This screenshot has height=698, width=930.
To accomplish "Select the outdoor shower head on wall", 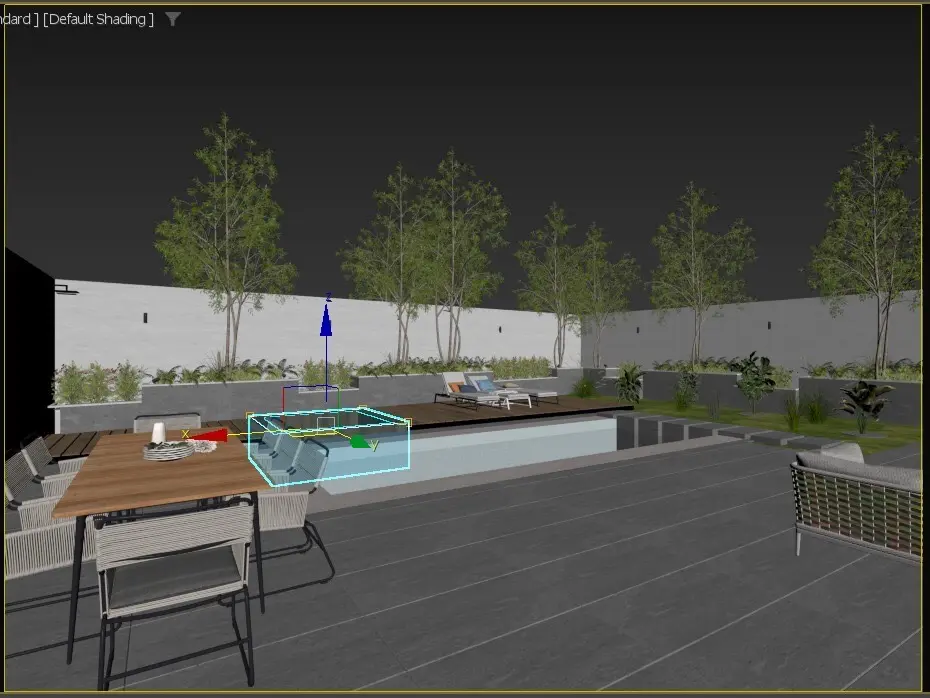I will point(64,289).
